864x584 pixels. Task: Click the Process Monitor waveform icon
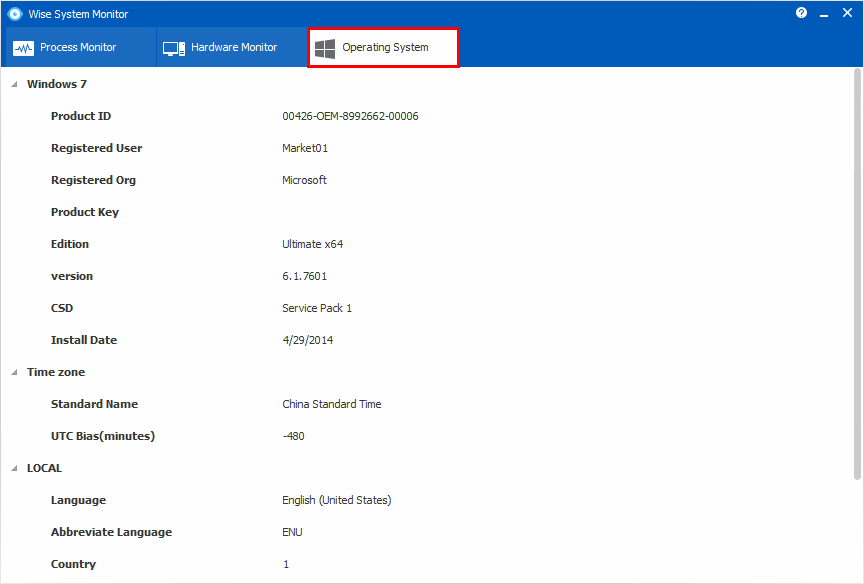tap(23, 48)
